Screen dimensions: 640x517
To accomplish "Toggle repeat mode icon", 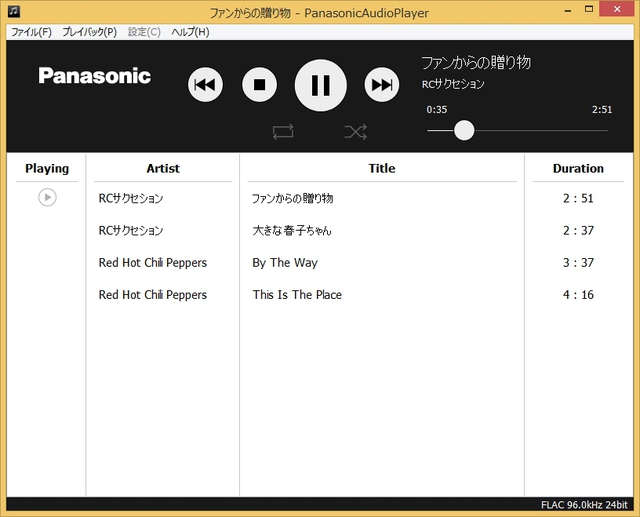I will point(283,132).
